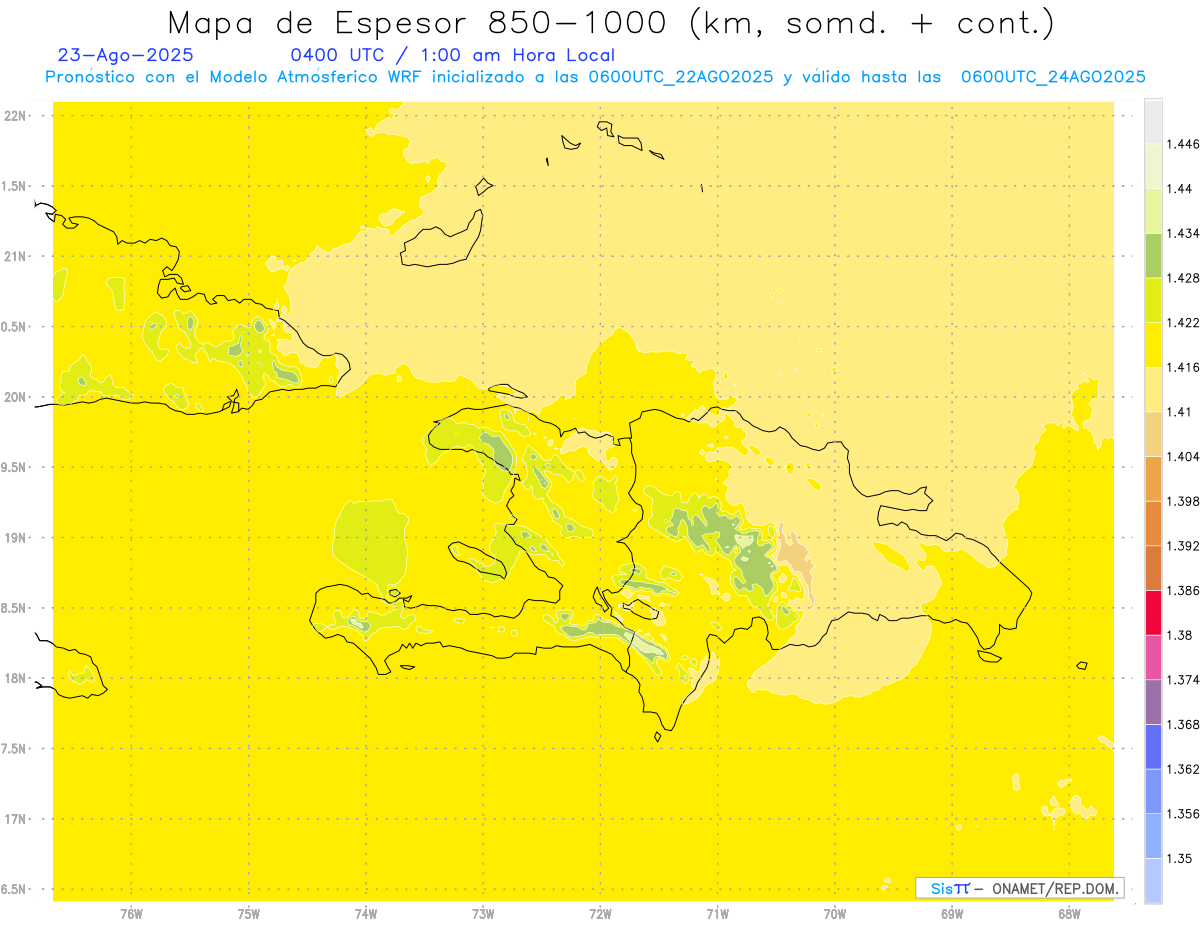This screenshot has height=927, width=1200.
Task: Click the colorbar value 1.446
Action: click(1183, 144)
